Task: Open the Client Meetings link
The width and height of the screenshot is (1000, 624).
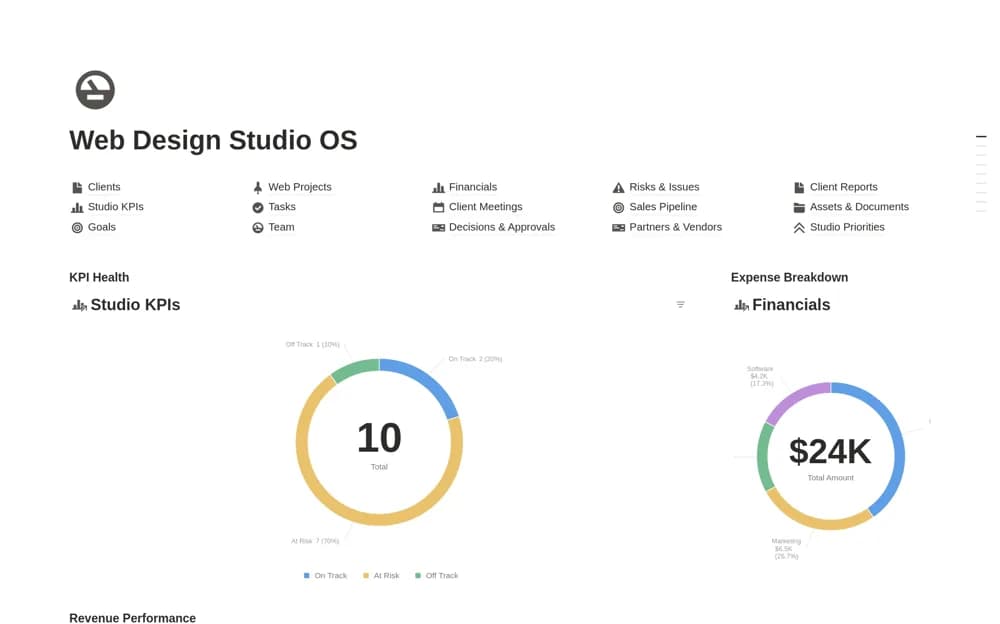Action: click(x=485, y=207)
